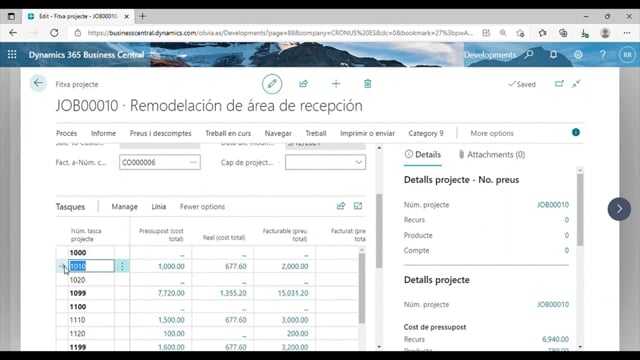Delete the job with trash icon
The height and width of the screenshot is (360, 640).
(x=367, y=84)
